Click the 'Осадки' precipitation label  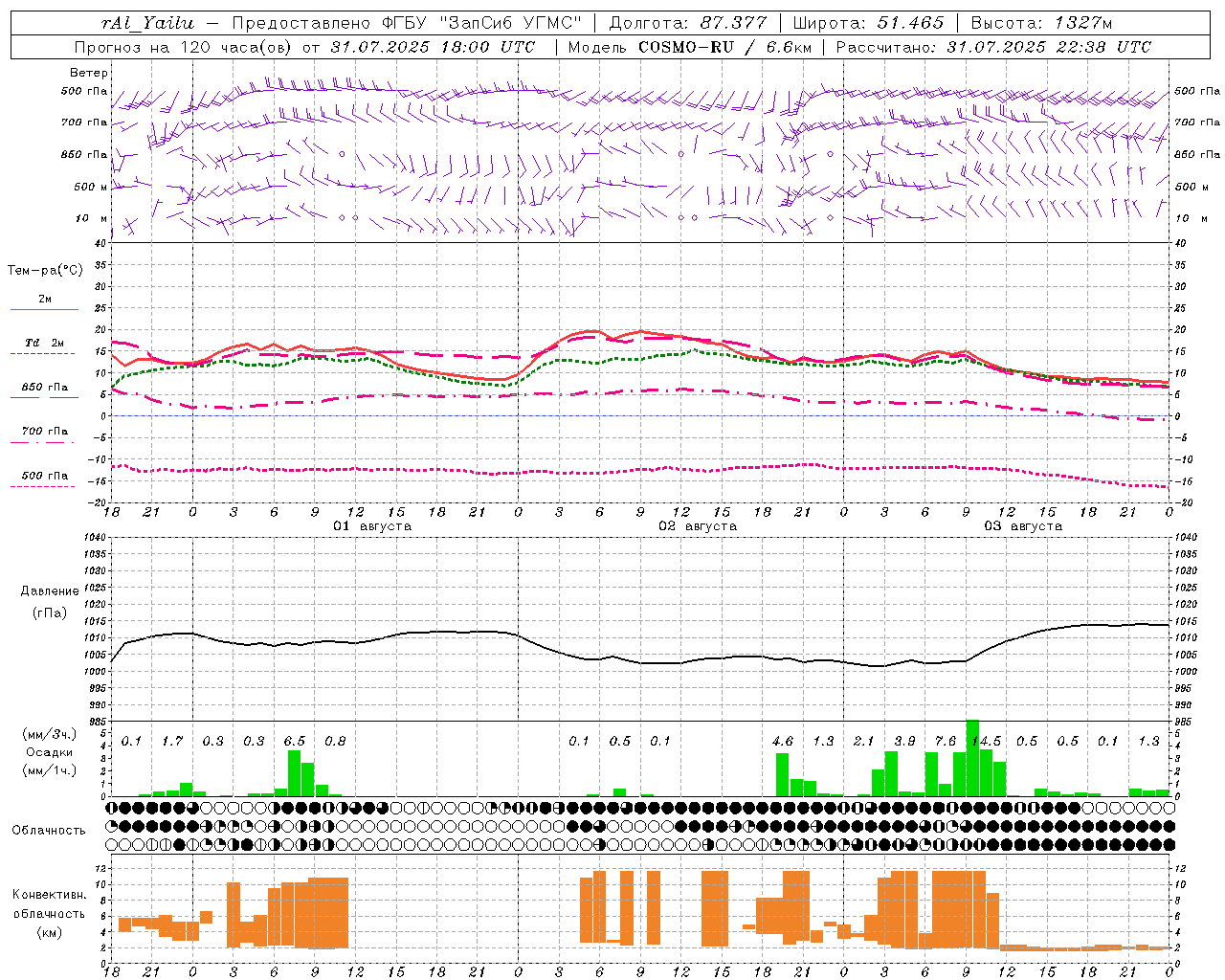pyautogui.click(x=49, y=752)
